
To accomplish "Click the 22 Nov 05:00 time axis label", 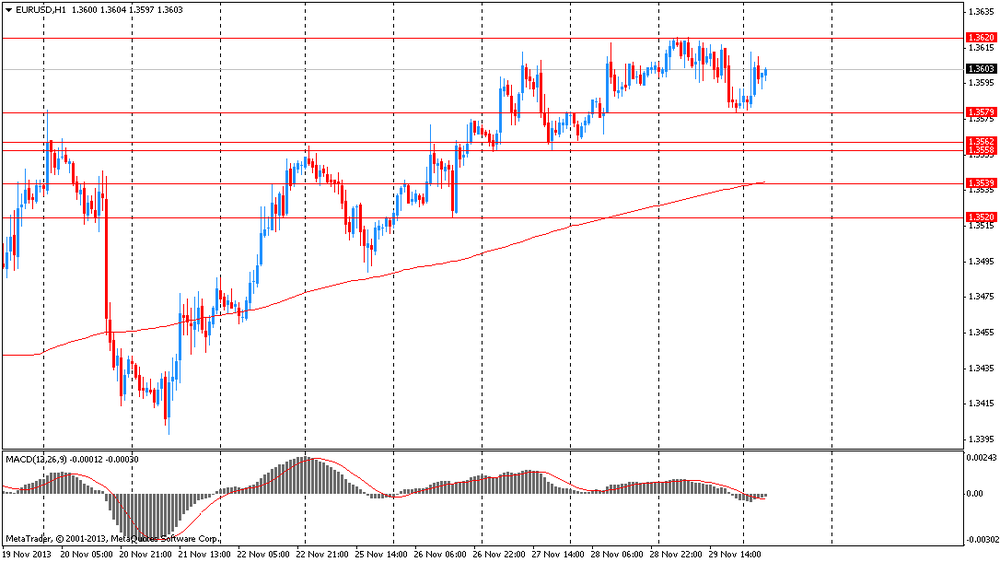I will 263,554.
